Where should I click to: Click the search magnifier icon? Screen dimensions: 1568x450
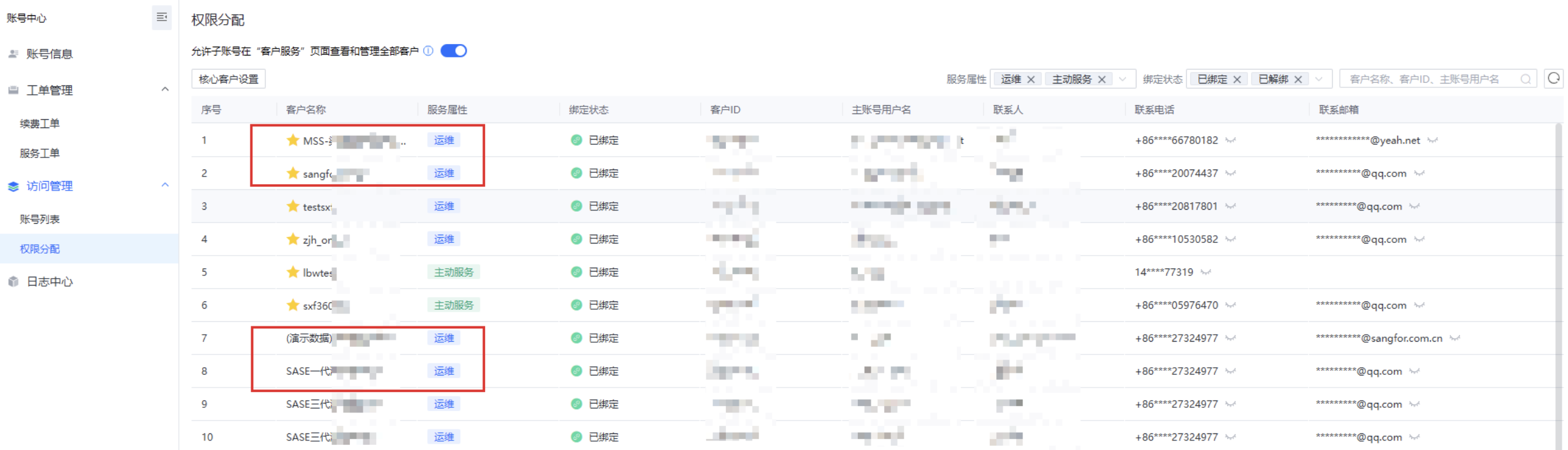click(x=1525, y=79)
